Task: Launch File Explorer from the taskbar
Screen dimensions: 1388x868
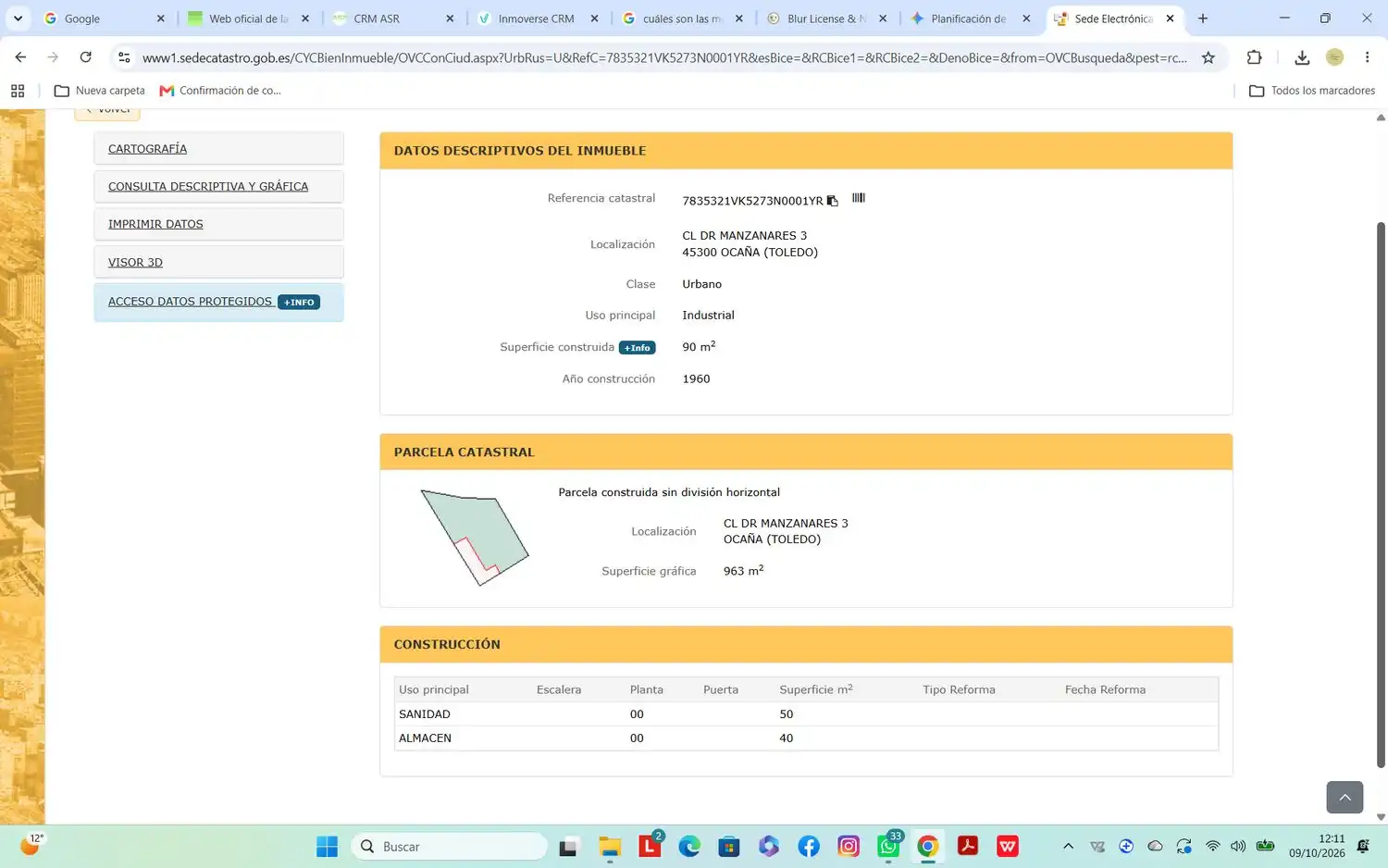Action: coord(610,847)
